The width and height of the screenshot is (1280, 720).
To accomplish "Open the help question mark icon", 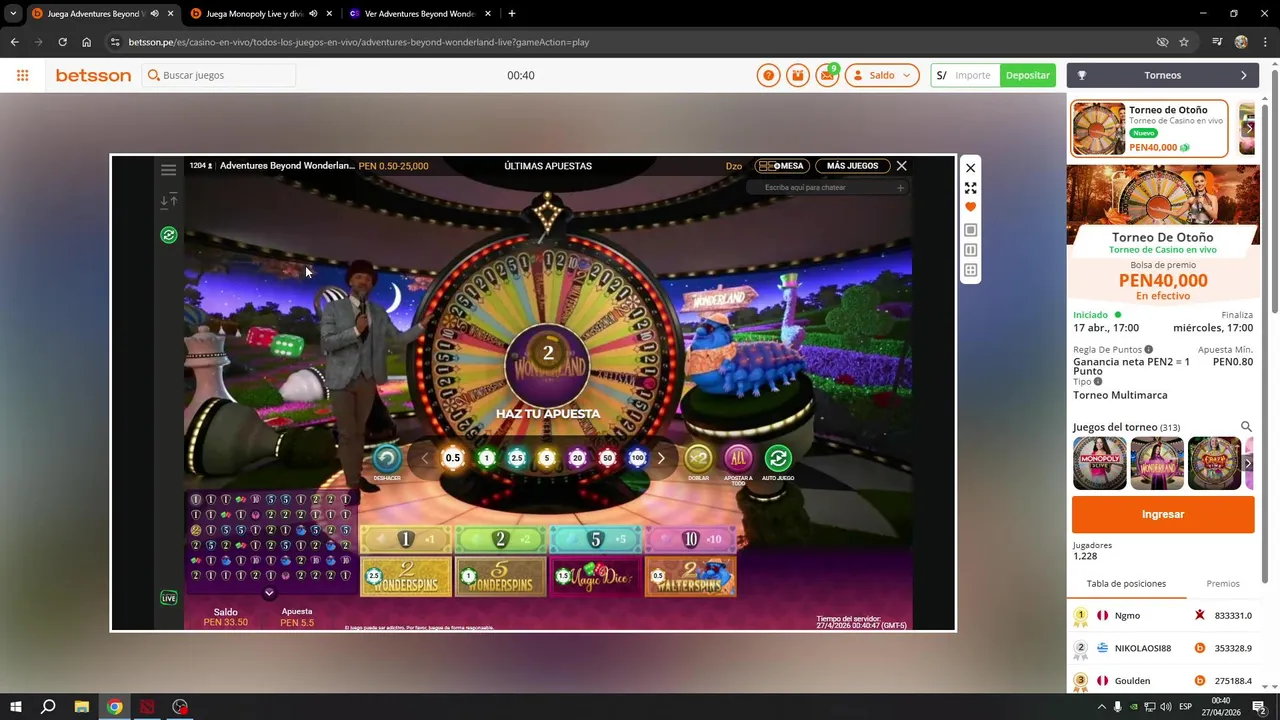I will (x=768, y=75).
